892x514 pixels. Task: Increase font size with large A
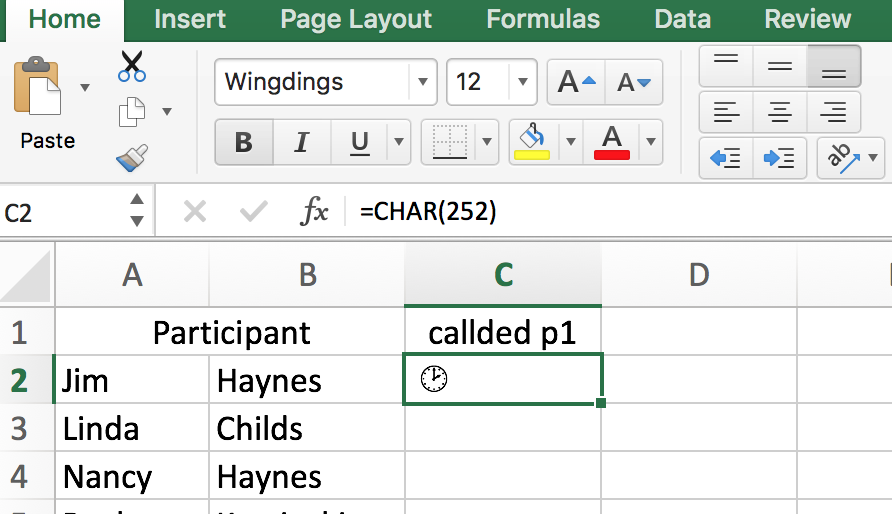[x=576, y=82]
